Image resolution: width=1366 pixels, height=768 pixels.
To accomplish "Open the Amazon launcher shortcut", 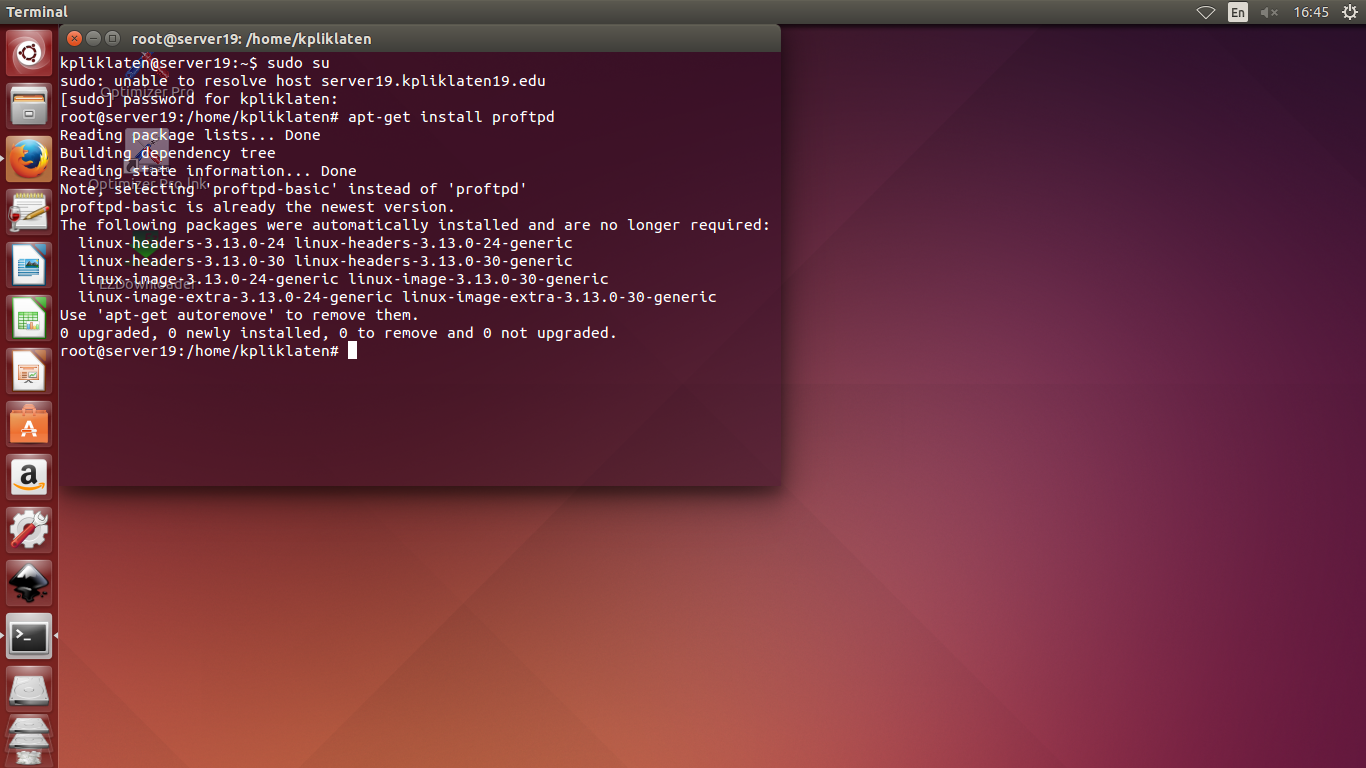I will point(28,477).
